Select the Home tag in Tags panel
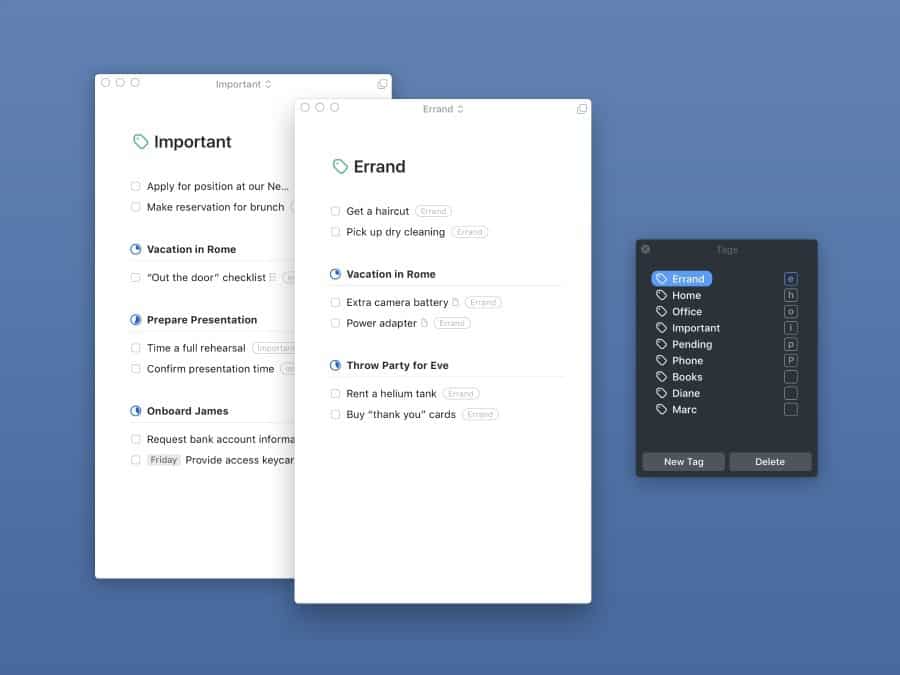Image resolution: width=900 pixels, height=675 pixels. [686, 295]
